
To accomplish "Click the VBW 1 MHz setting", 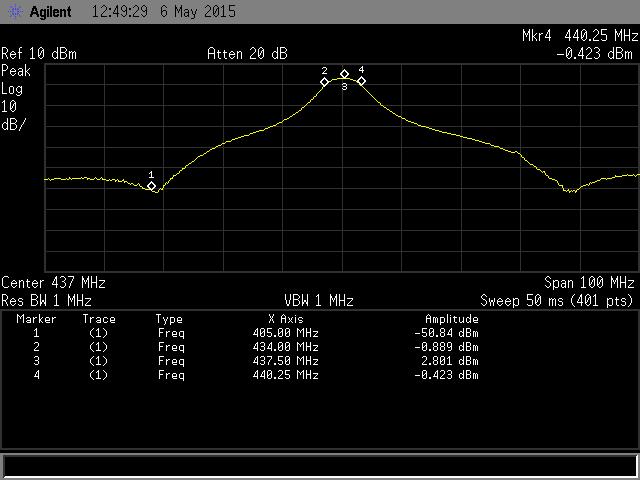I will click(x=318, y=300).
